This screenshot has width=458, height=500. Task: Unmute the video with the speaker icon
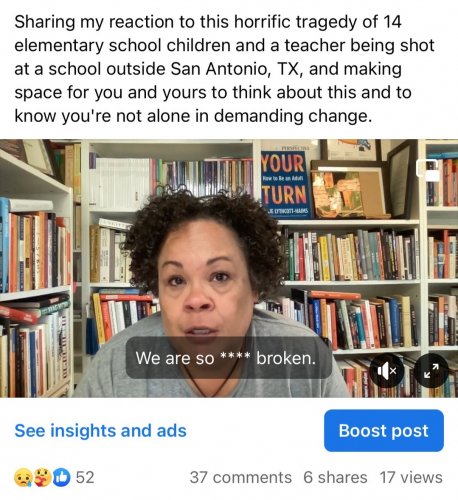click(x=387, y=370)
